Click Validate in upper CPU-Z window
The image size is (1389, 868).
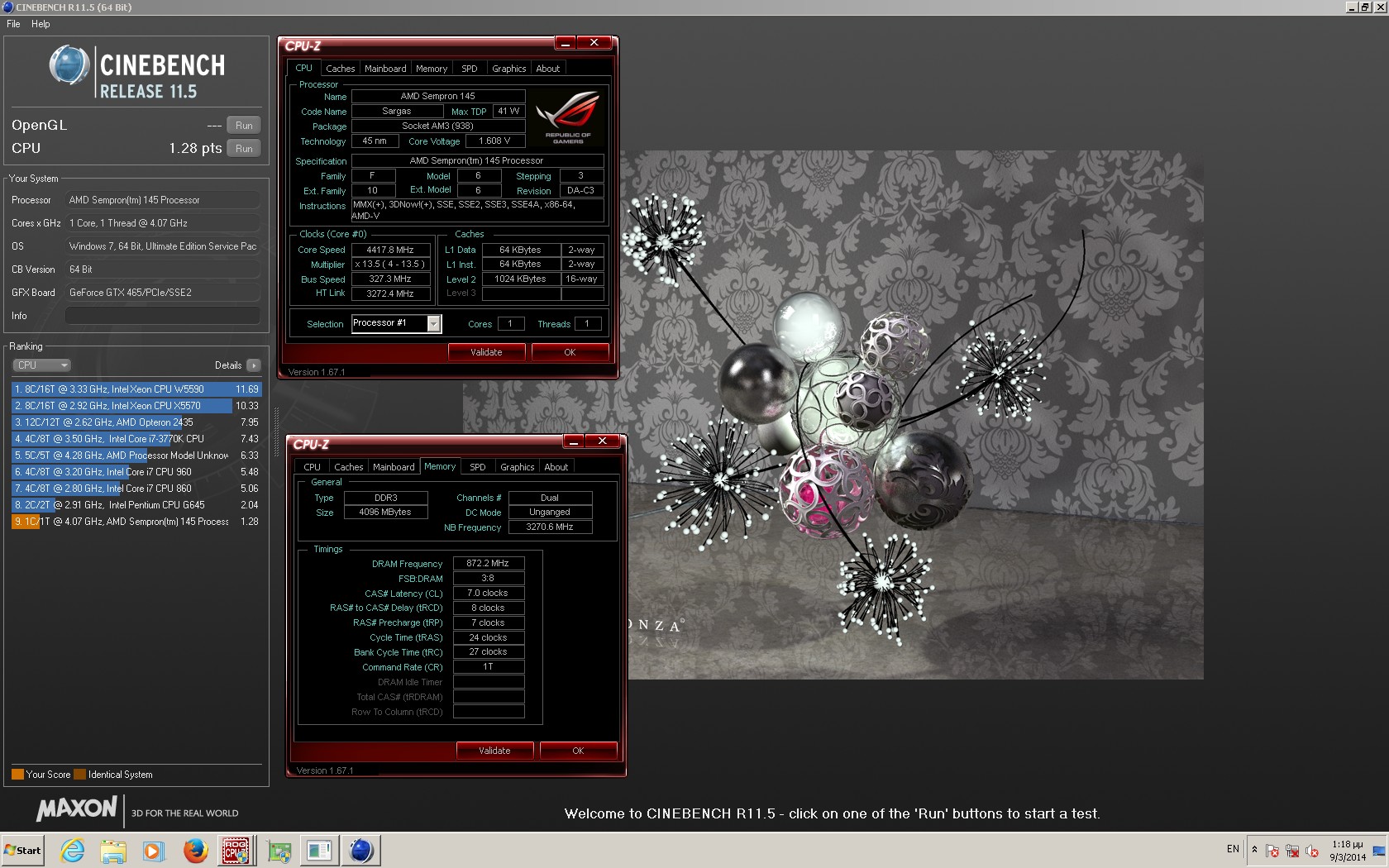(x=486, y=352)
